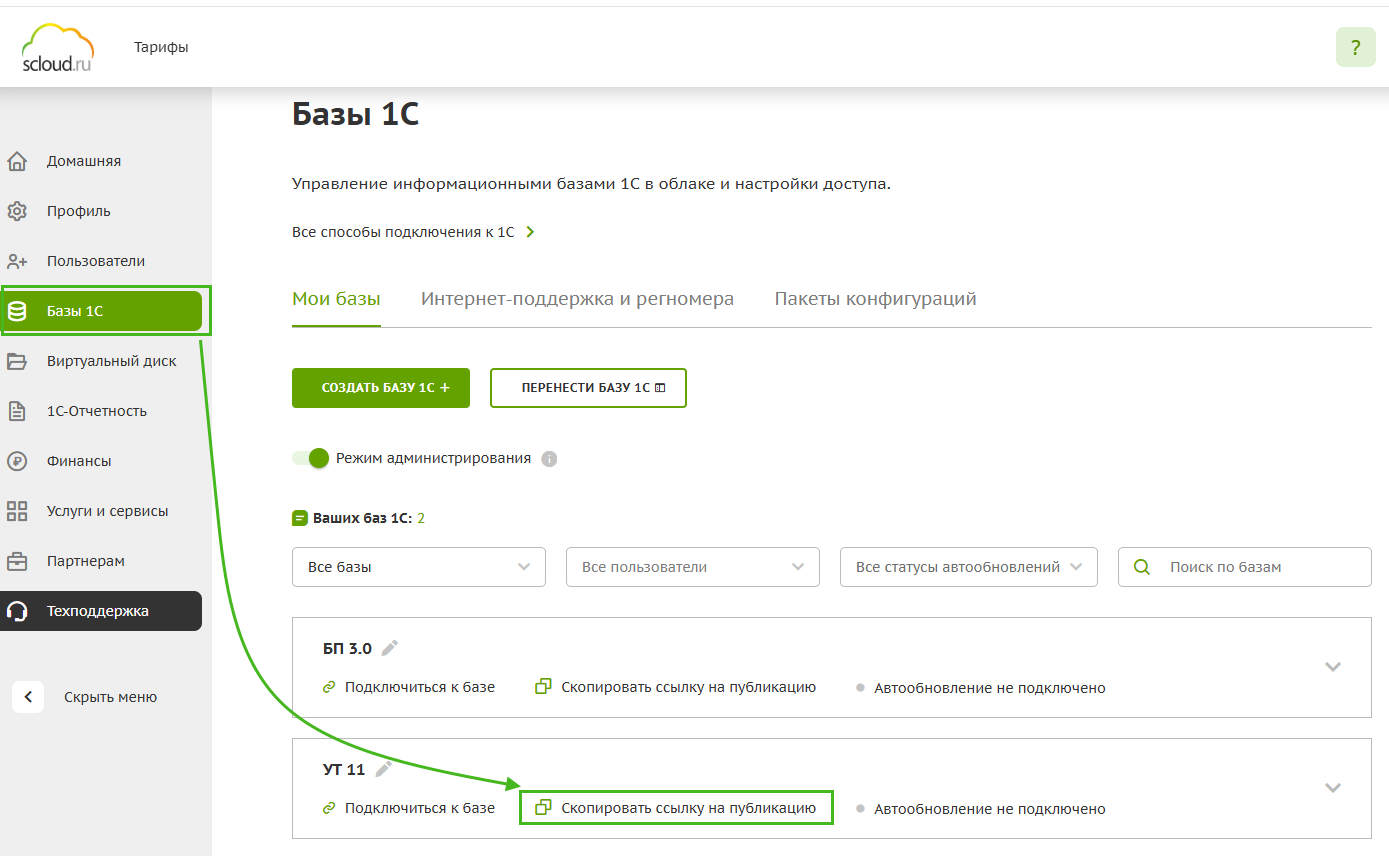Click copy icon in БП 3.0 row
1389x856 pixels.
point(544,687)
